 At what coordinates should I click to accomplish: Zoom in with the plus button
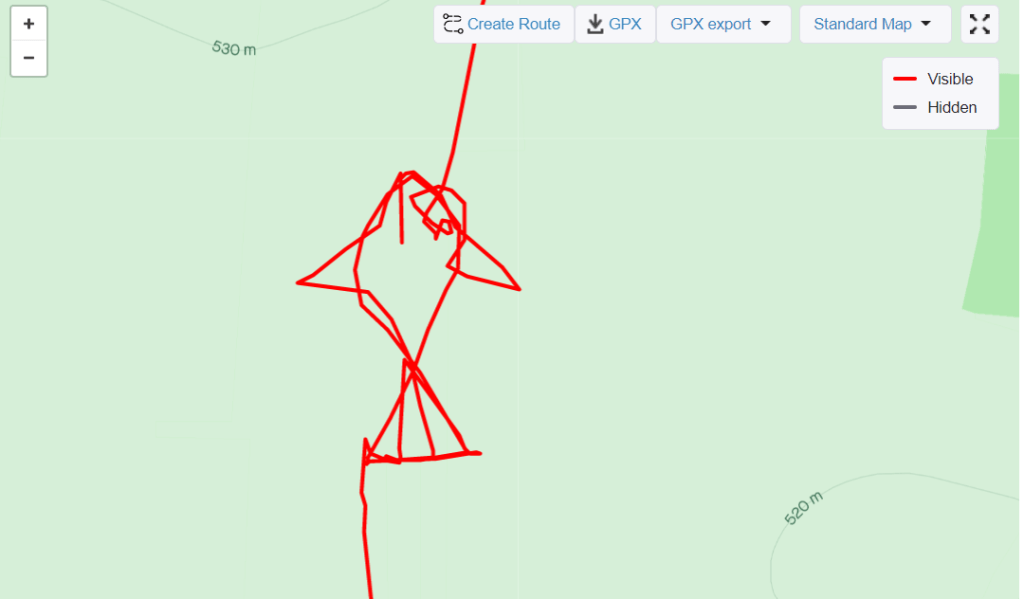(29, 24)
